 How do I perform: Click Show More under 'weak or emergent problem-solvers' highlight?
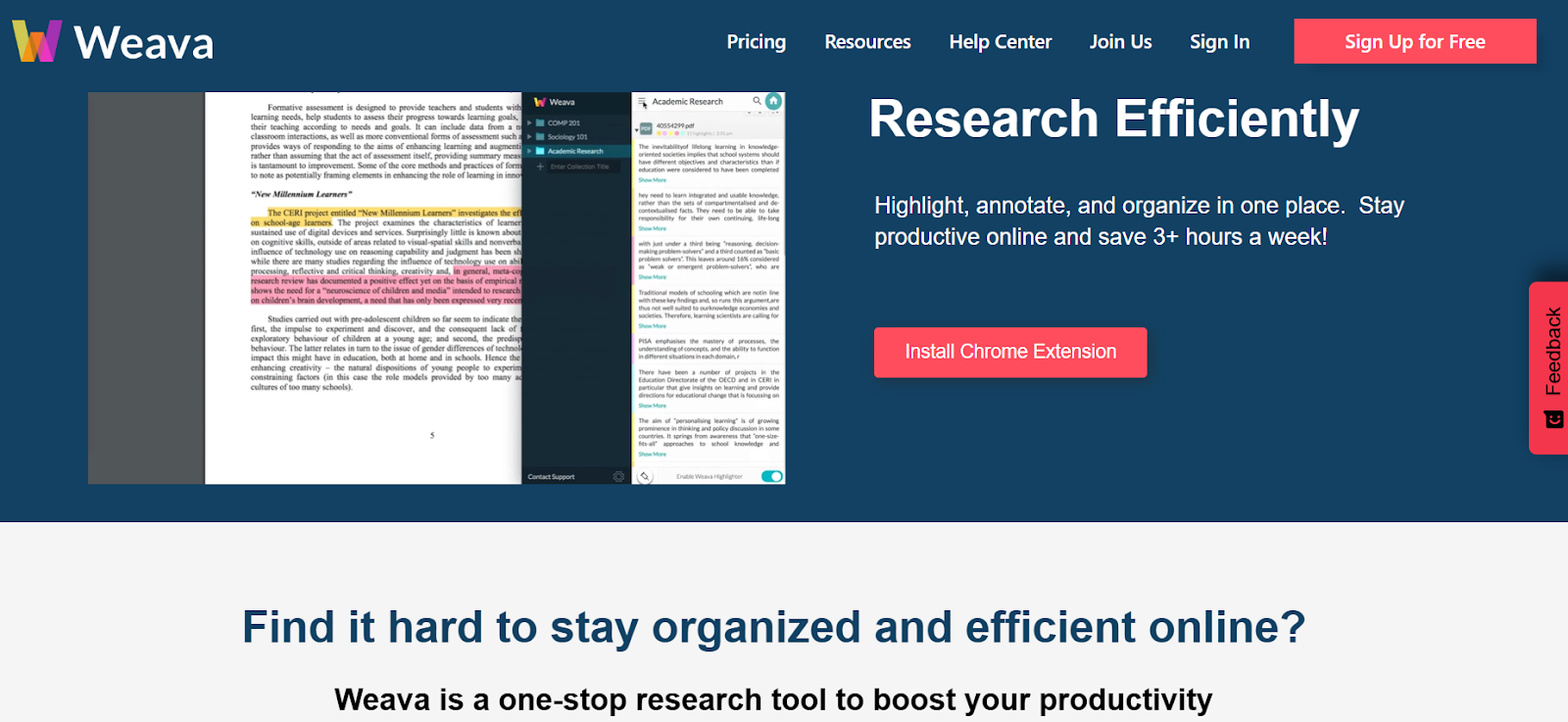[652, 277]
